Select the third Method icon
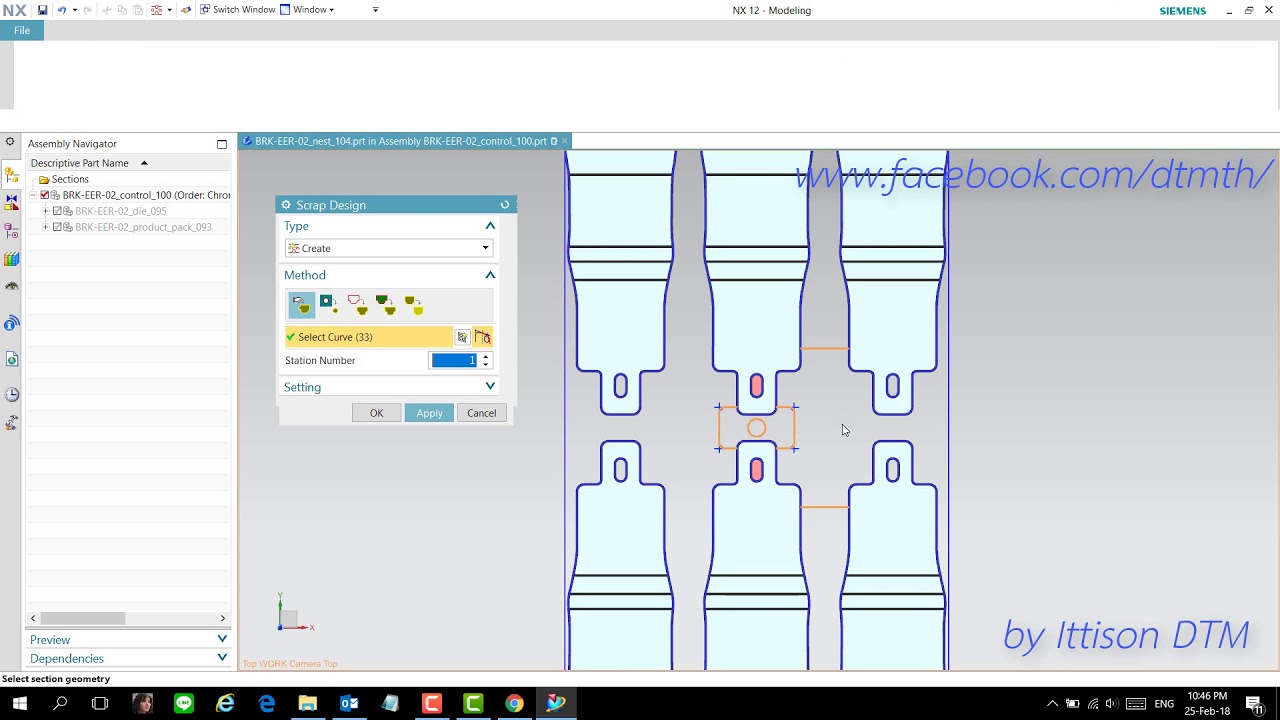 [357, 304]
